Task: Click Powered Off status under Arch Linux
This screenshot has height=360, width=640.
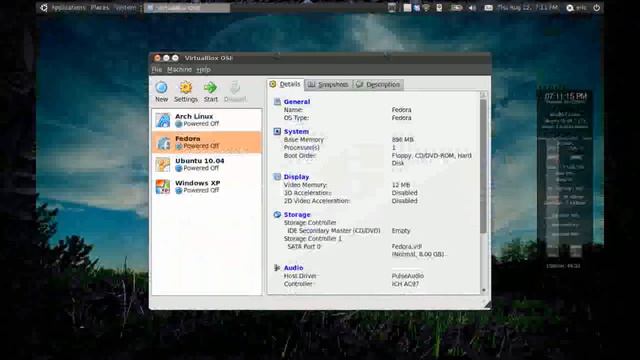Action: coord(198,124)
